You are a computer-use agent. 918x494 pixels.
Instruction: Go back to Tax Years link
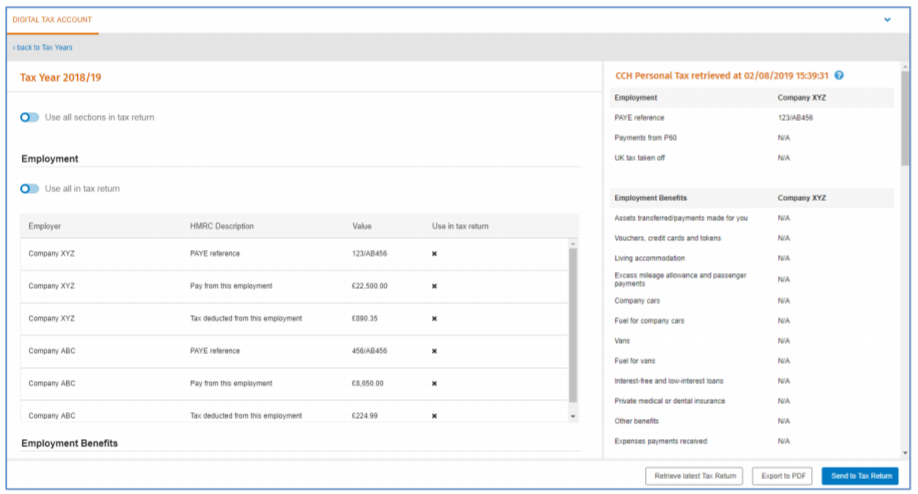pyautogui.click(x=43, y=47)
